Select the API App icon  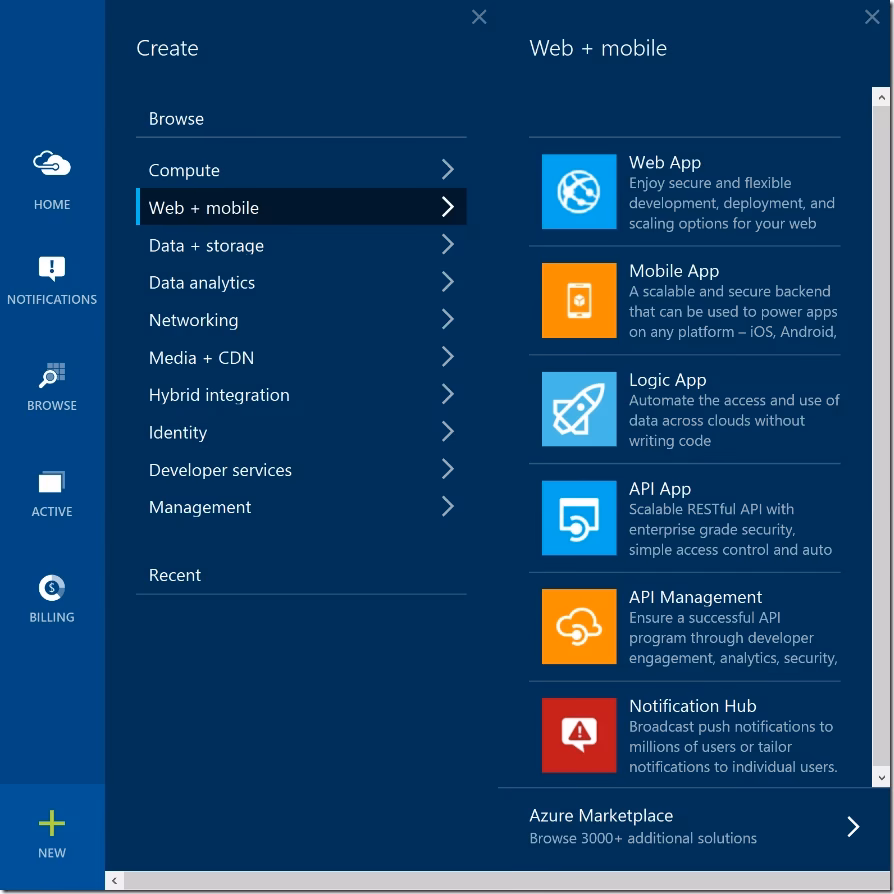[x=579, y=518]
